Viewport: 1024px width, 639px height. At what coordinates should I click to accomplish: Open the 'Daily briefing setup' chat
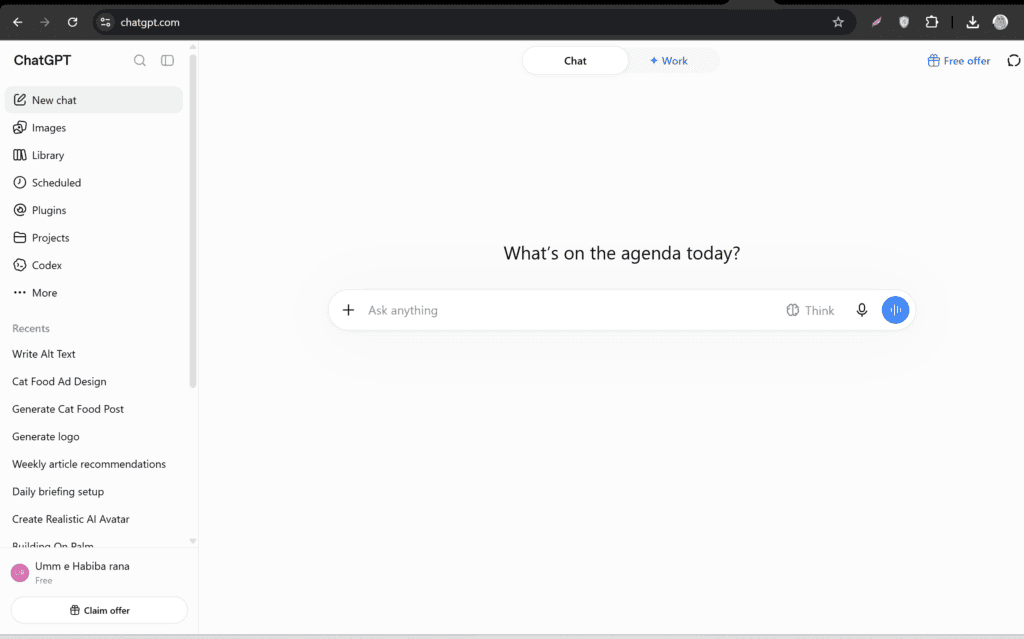click(x=94, y=491)
